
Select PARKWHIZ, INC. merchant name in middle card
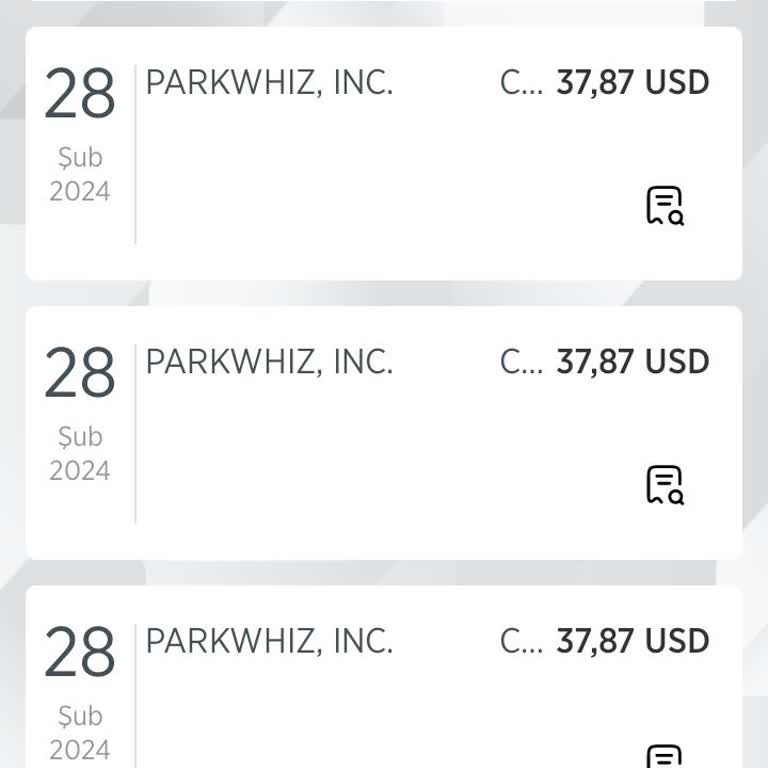(269, 362)
